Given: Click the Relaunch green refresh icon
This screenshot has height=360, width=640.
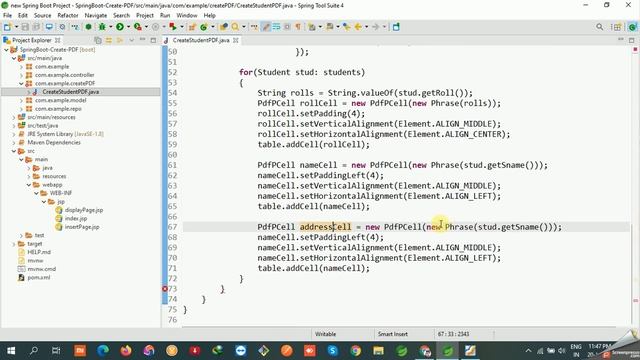Looking at the screenshot, I should [203, 27].
